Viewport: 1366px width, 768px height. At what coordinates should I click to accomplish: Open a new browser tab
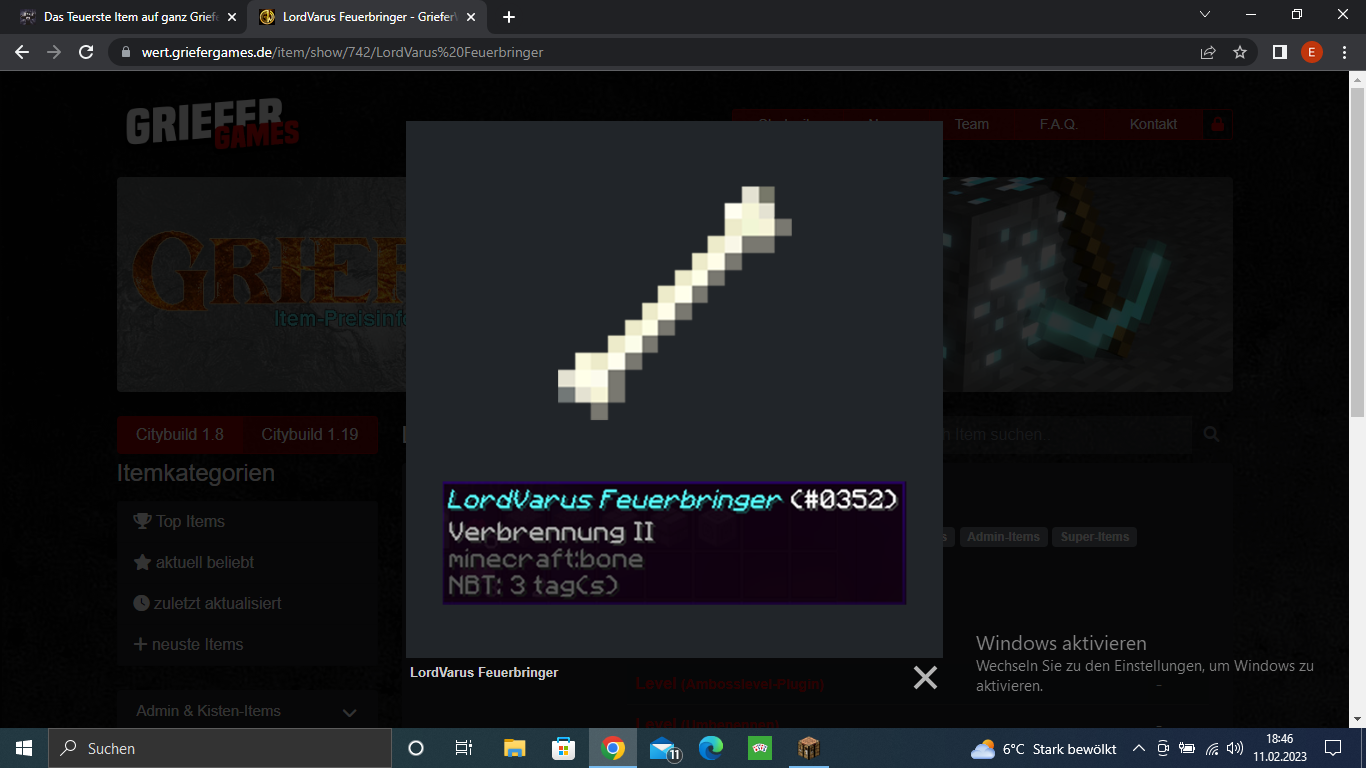[x=509, y=17]
